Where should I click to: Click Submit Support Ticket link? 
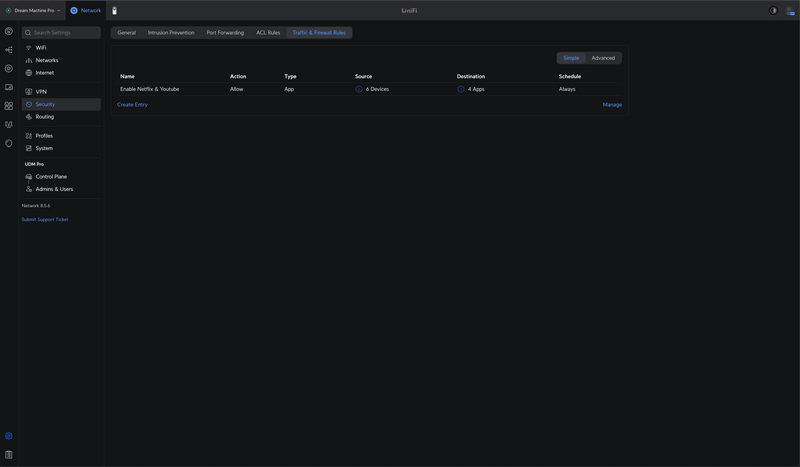tap(45, 219)
